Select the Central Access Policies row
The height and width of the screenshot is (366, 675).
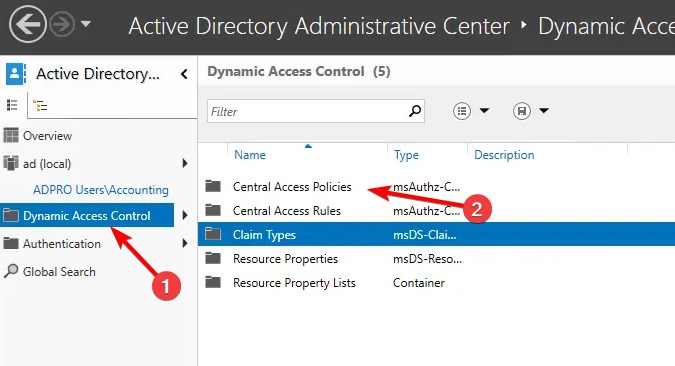[437, 186]
